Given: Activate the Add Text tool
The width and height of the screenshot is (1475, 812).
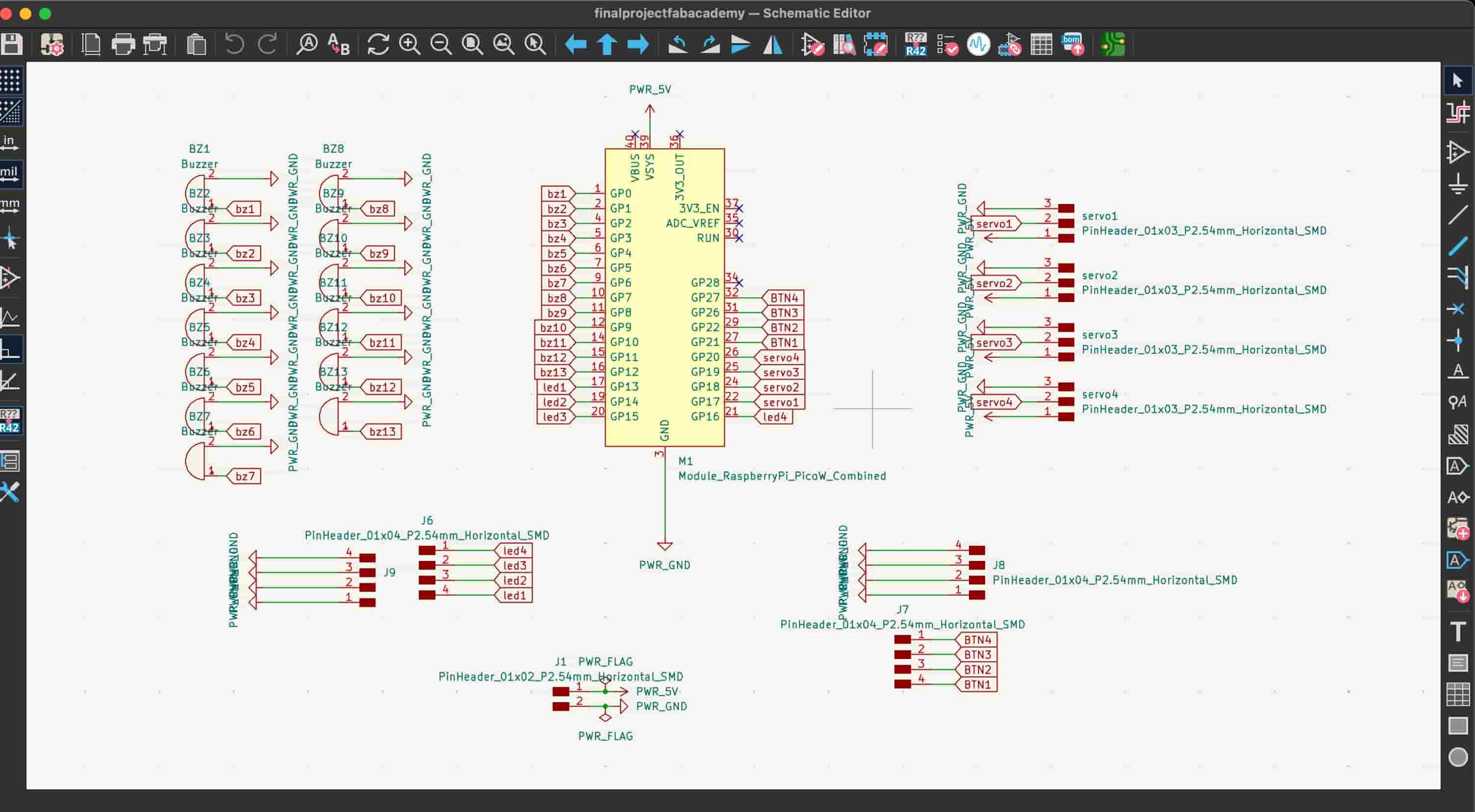Looking at the screenshot, I should point(1458,632).
